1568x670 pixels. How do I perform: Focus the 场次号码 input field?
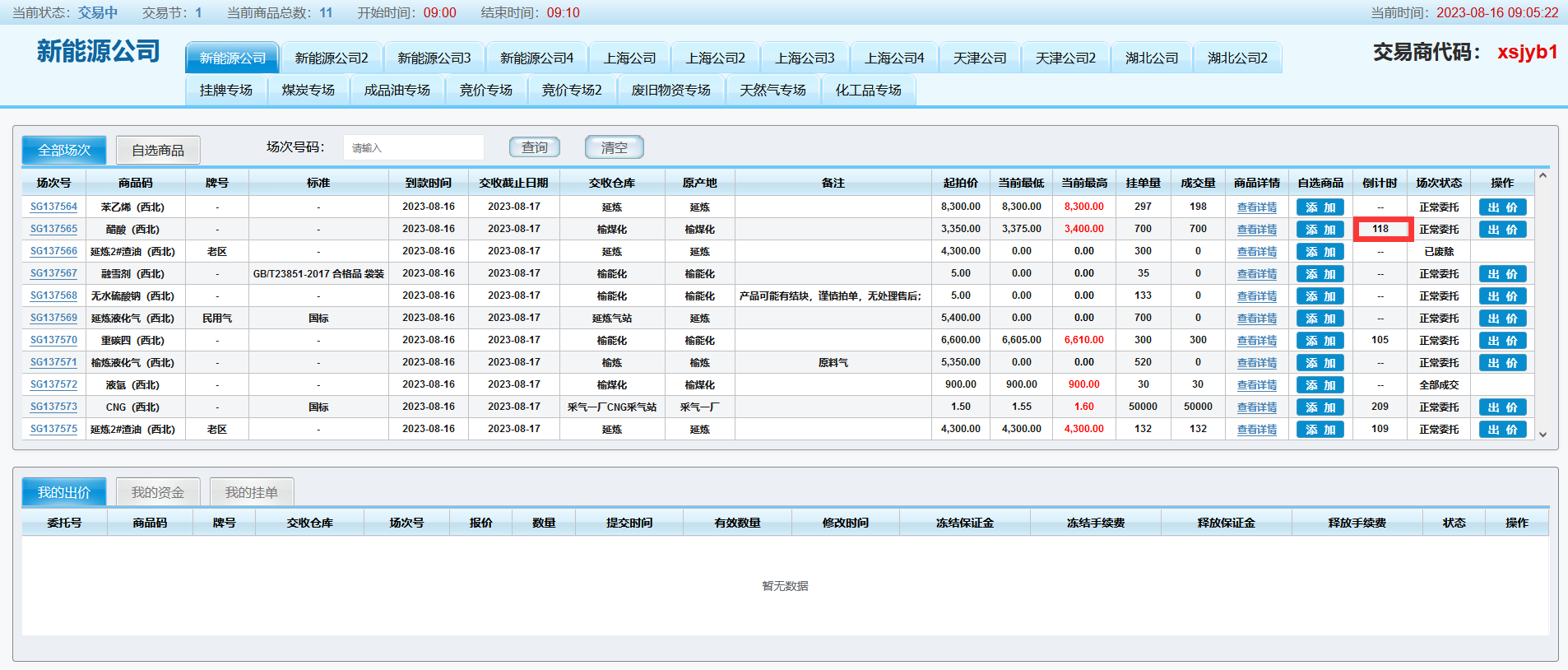click(x=413, y=147)
